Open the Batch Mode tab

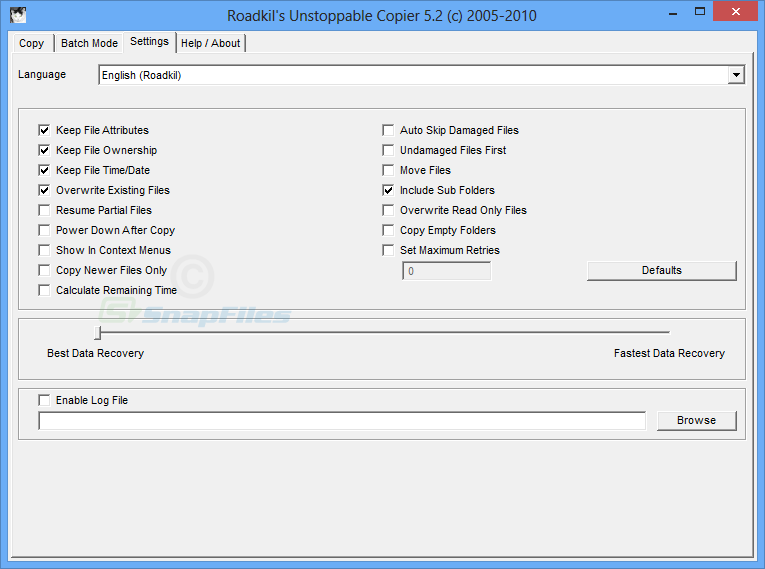(x=89, y=43)
